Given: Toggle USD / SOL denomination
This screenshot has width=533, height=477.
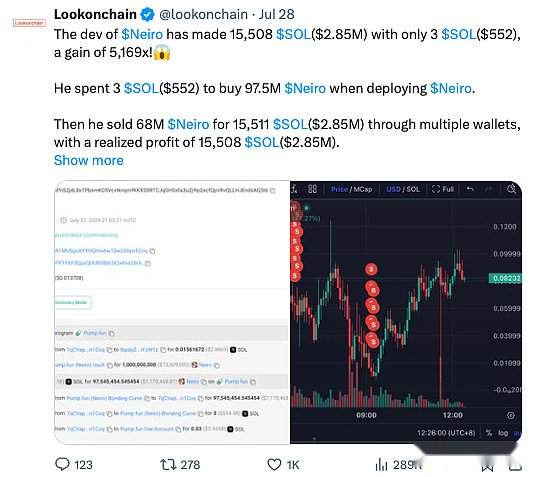Looking at the screenshot, I should (x=403, y=189).
